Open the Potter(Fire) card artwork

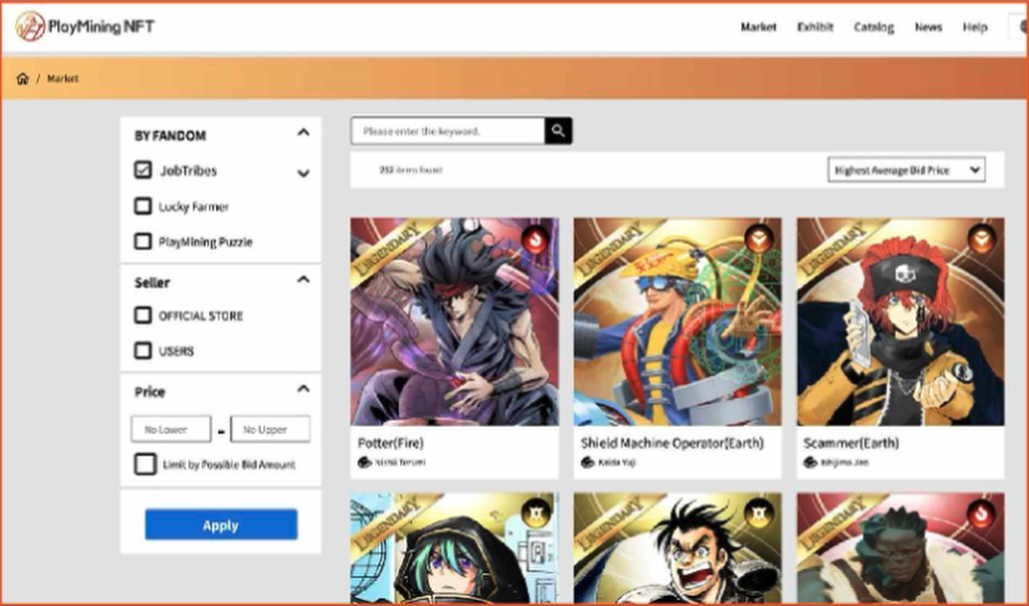pos(454,322)
